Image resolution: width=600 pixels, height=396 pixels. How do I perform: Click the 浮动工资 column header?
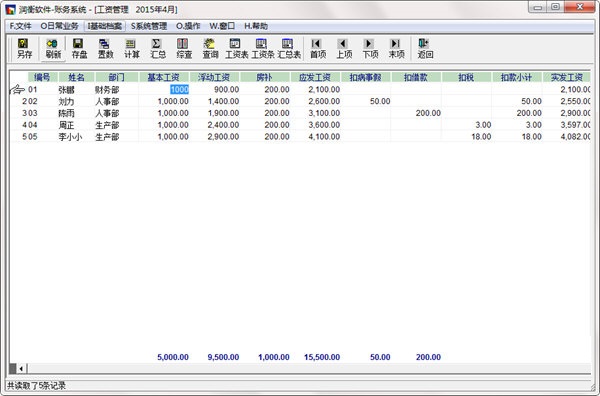214,77
